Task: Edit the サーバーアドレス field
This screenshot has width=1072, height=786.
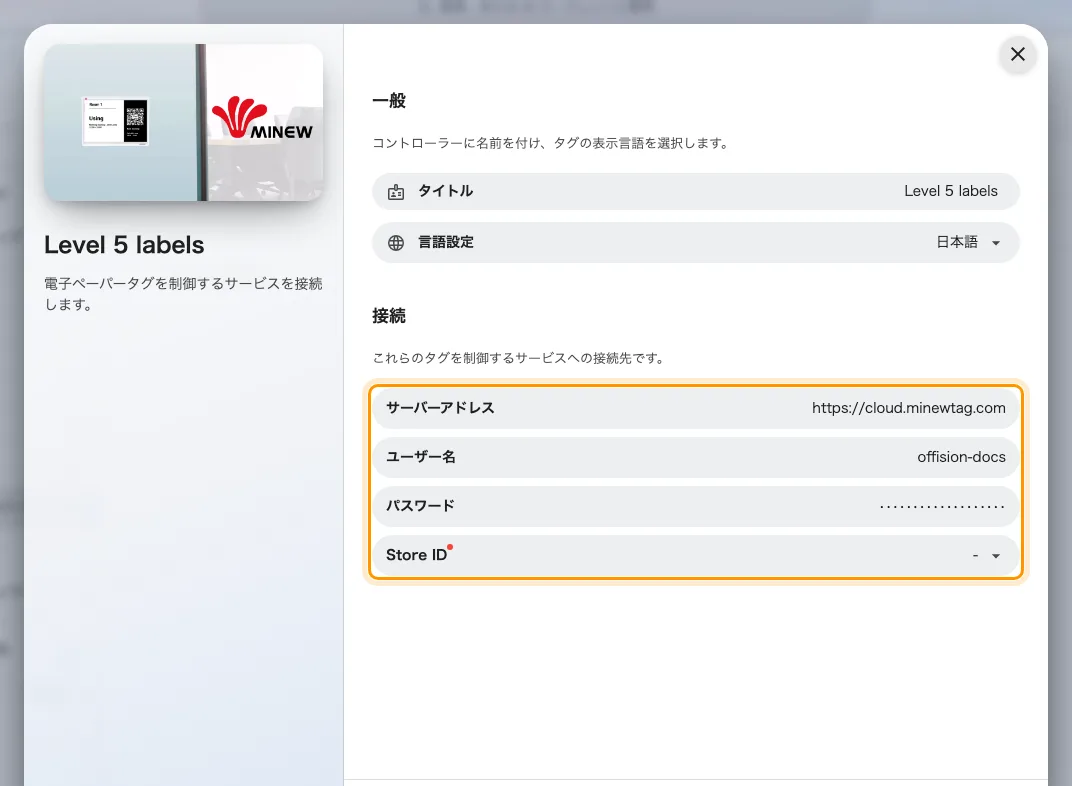Action: (696, 408)
